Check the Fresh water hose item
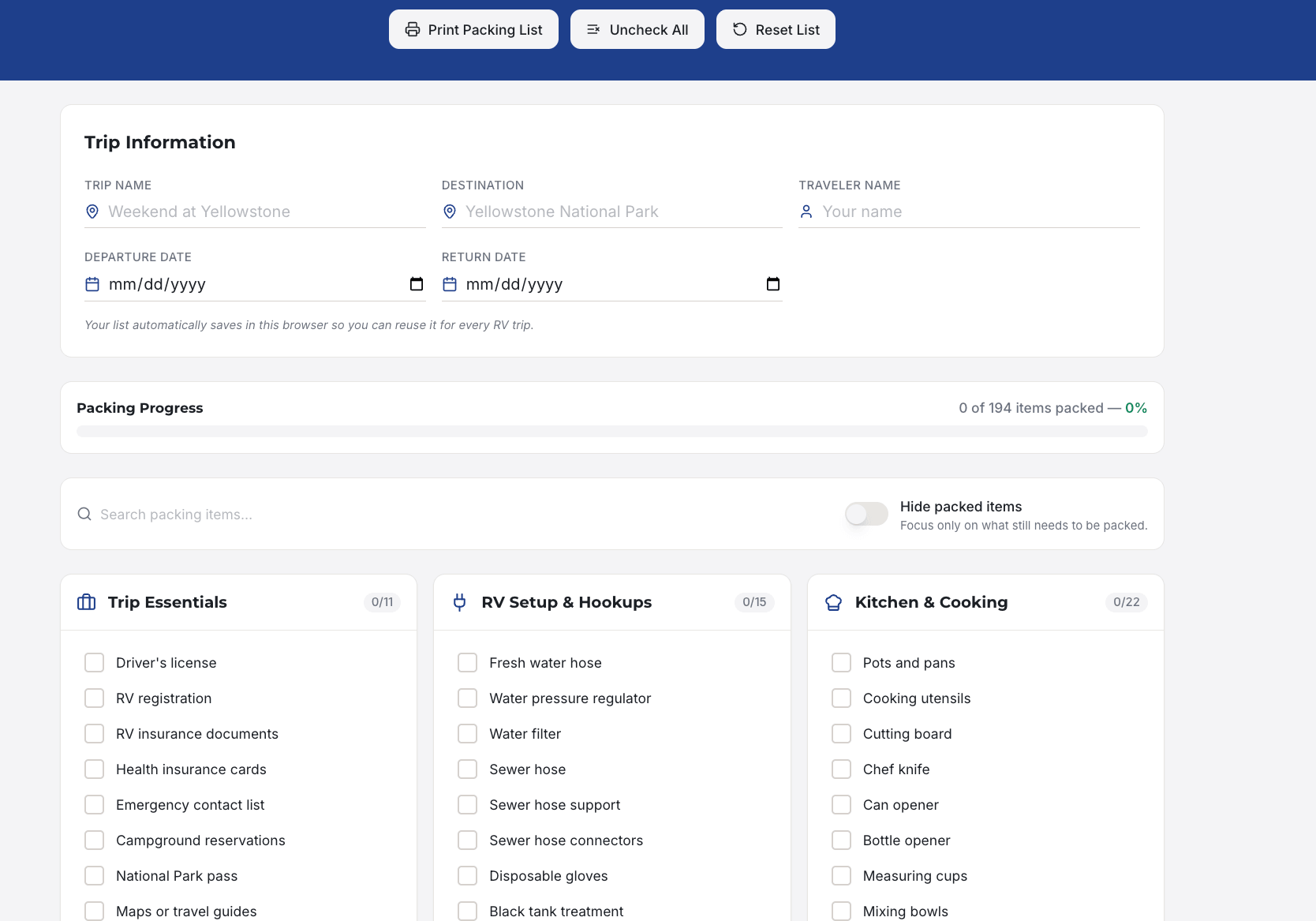1316x921 pixels. pos(468,663)
